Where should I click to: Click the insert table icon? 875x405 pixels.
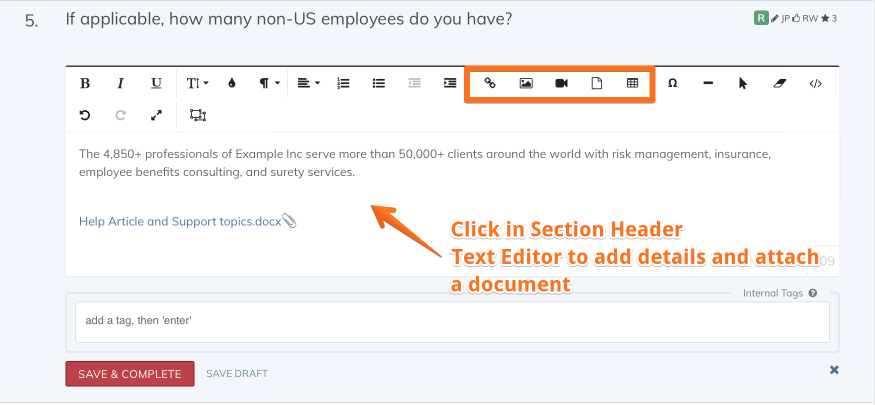pyautogui.click(x=632, y=84)
